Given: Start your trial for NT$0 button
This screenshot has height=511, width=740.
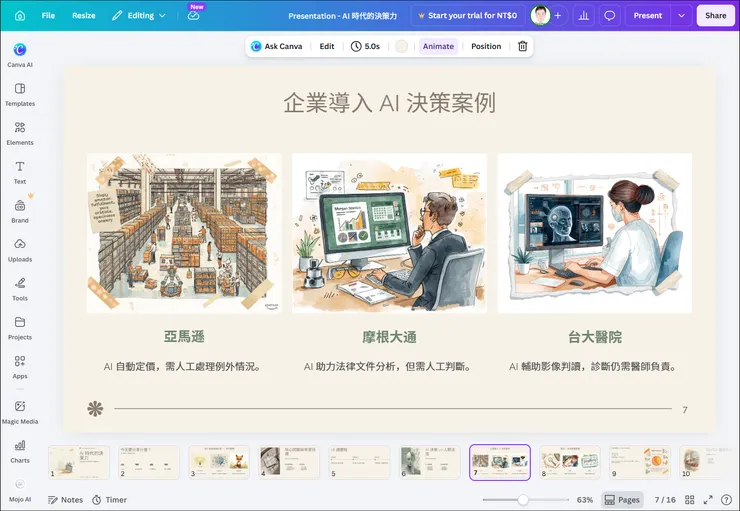Looking at the screenshot, I should point(467,16).
